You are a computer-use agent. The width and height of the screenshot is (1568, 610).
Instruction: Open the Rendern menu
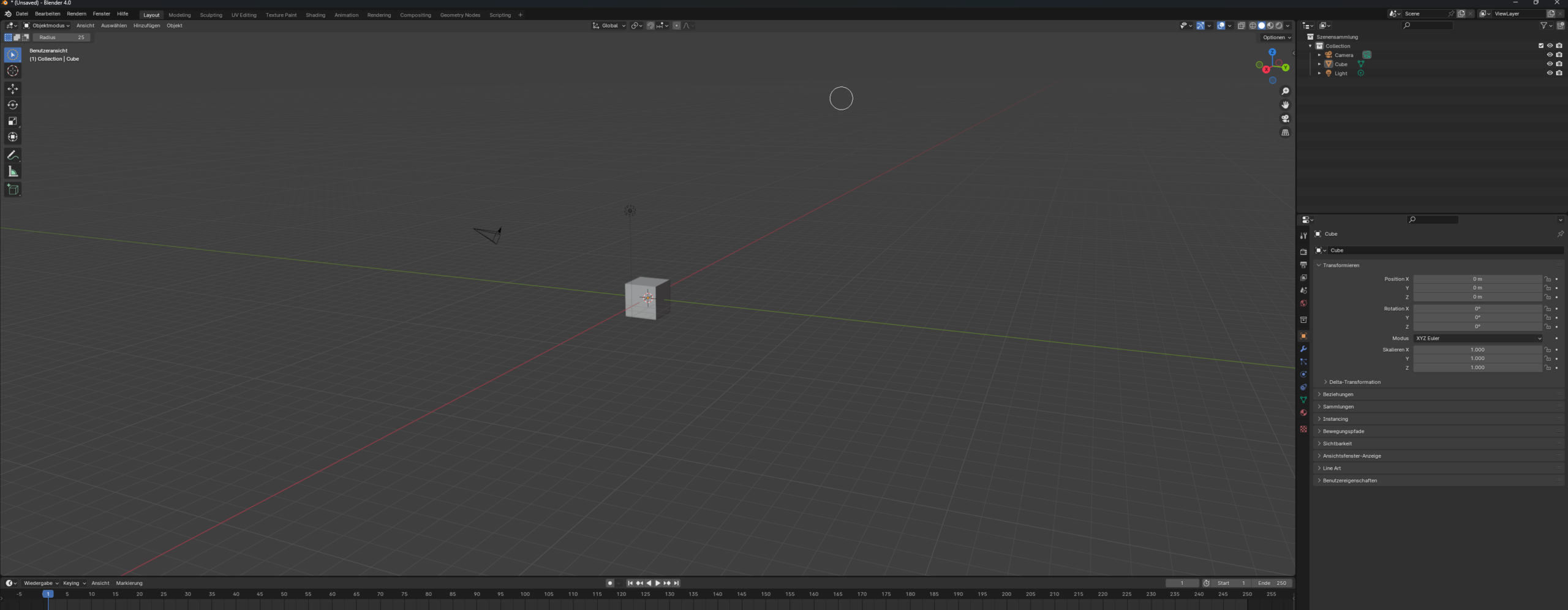pyautogui.click(x=76, y=13)
